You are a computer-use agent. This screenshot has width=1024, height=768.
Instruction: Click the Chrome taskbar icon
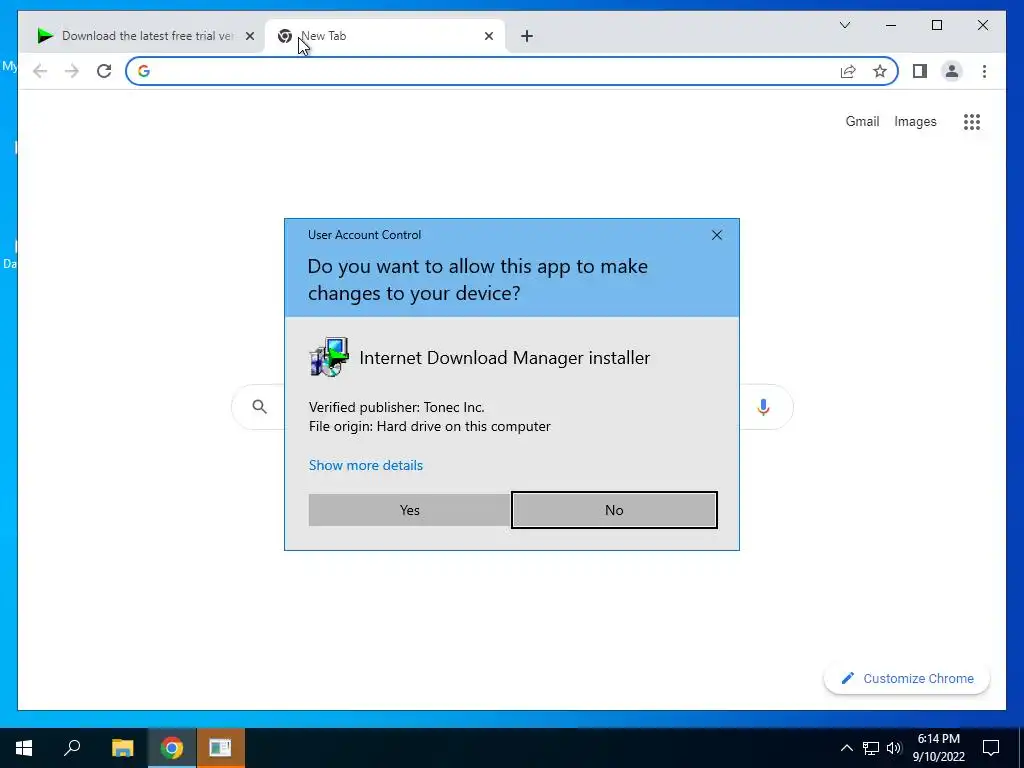pyautogui.click(x=172, y=748)
